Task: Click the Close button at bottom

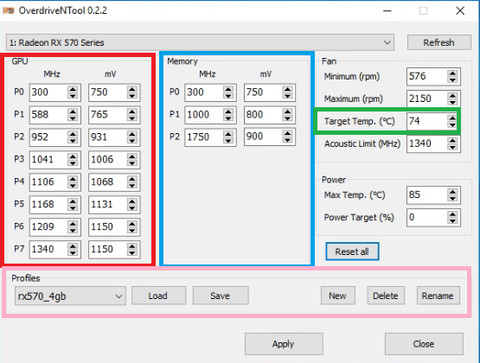Action: (x=424, y=344)
